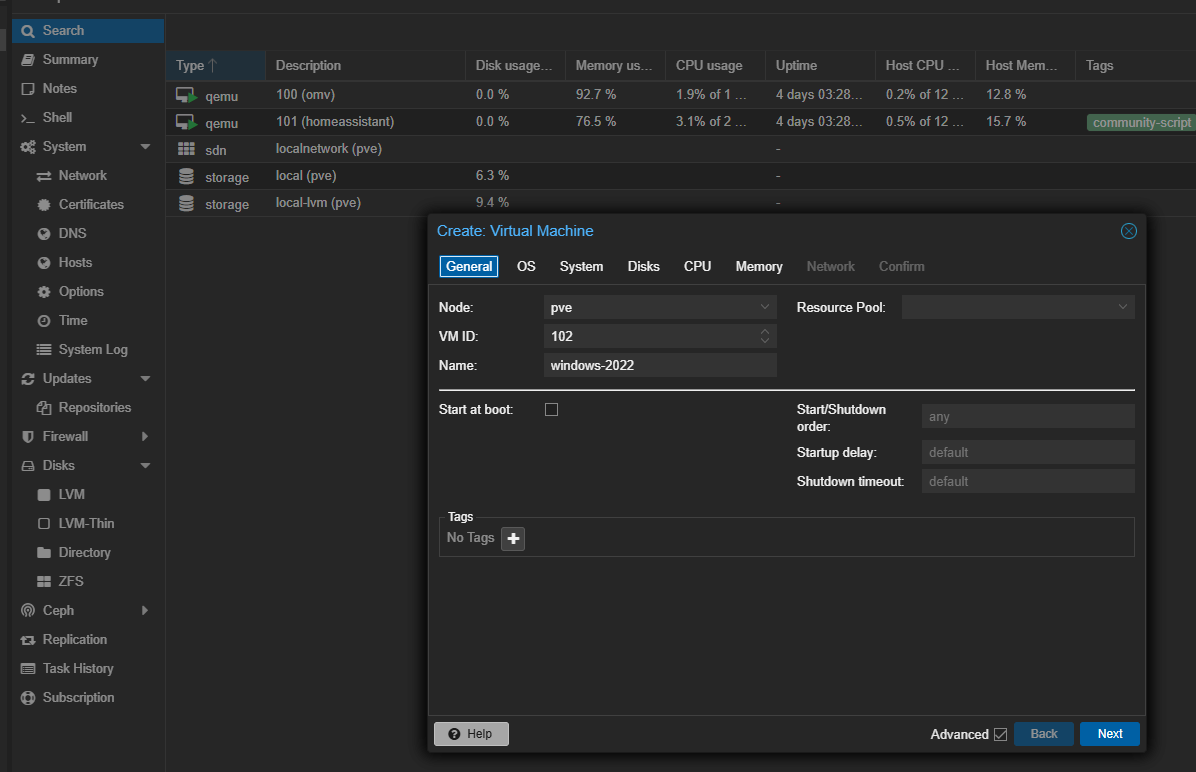Click the Replication icon in sidebar

pyautogui.click(x=28, y=640)
